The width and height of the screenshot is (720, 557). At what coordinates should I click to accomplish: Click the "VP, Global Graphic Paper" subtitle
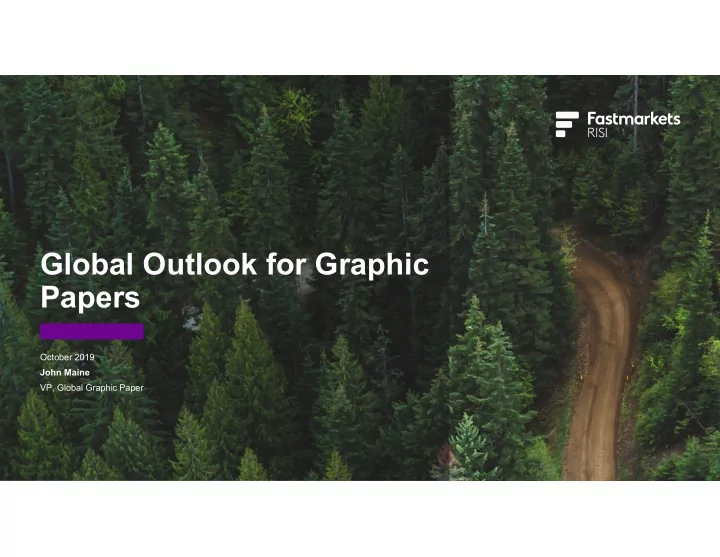point(92,388)
